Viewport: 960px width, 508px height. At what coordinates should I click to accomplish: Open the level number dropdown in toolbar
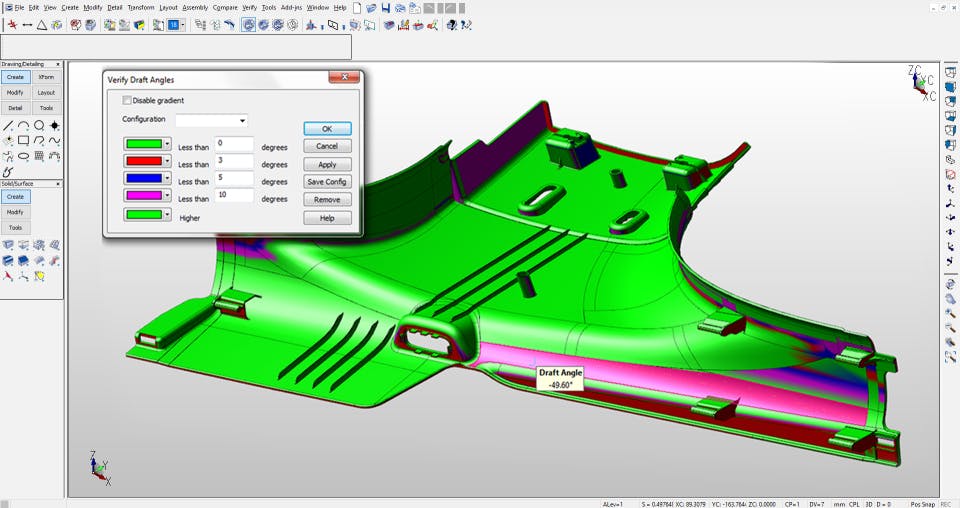tap(182, 25)
